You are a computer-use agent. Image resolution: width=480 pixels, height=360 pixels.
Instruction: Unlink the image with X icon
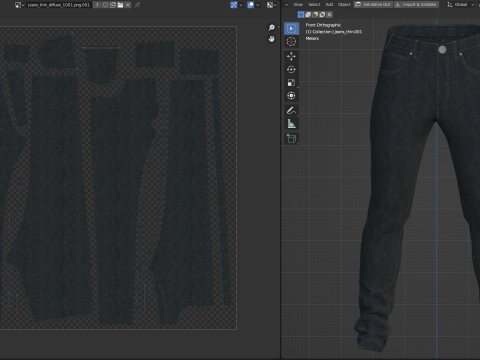pyautogui.click(x=128, y=5)
